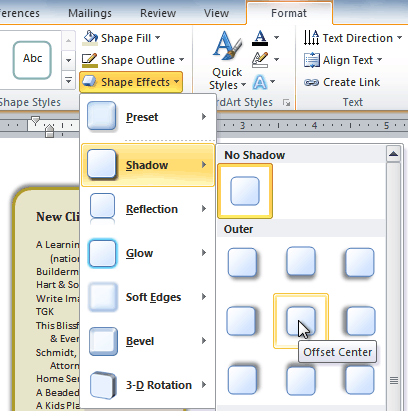Click the Text Fill letter A icon
This screenshot has height=411, width=408.
click(260, 38)
